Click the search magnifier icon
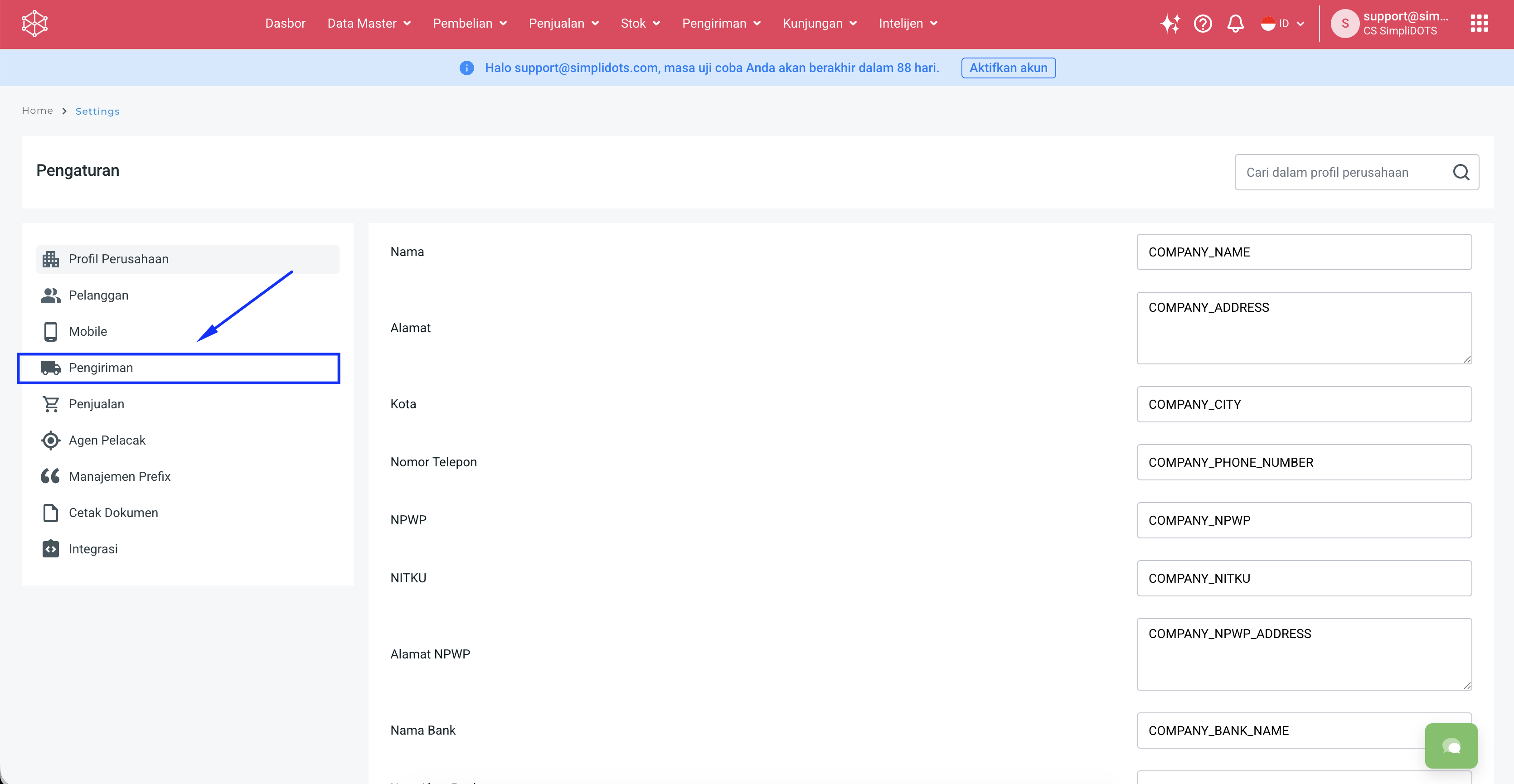 (x=1461, y=172)
